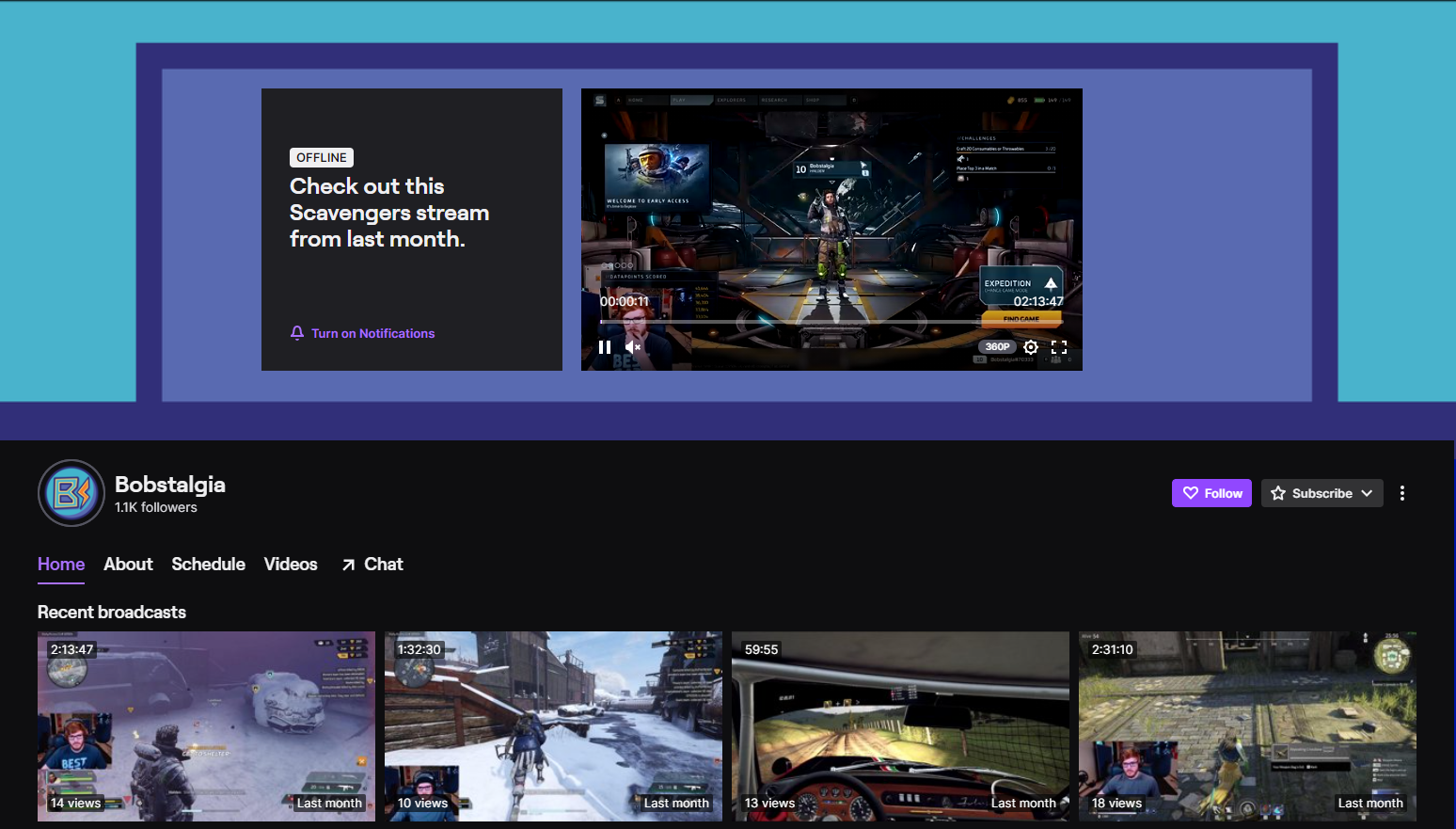Click the 13 views label
The height and width of the screenshot is (829, 1456).
(769, 804)
